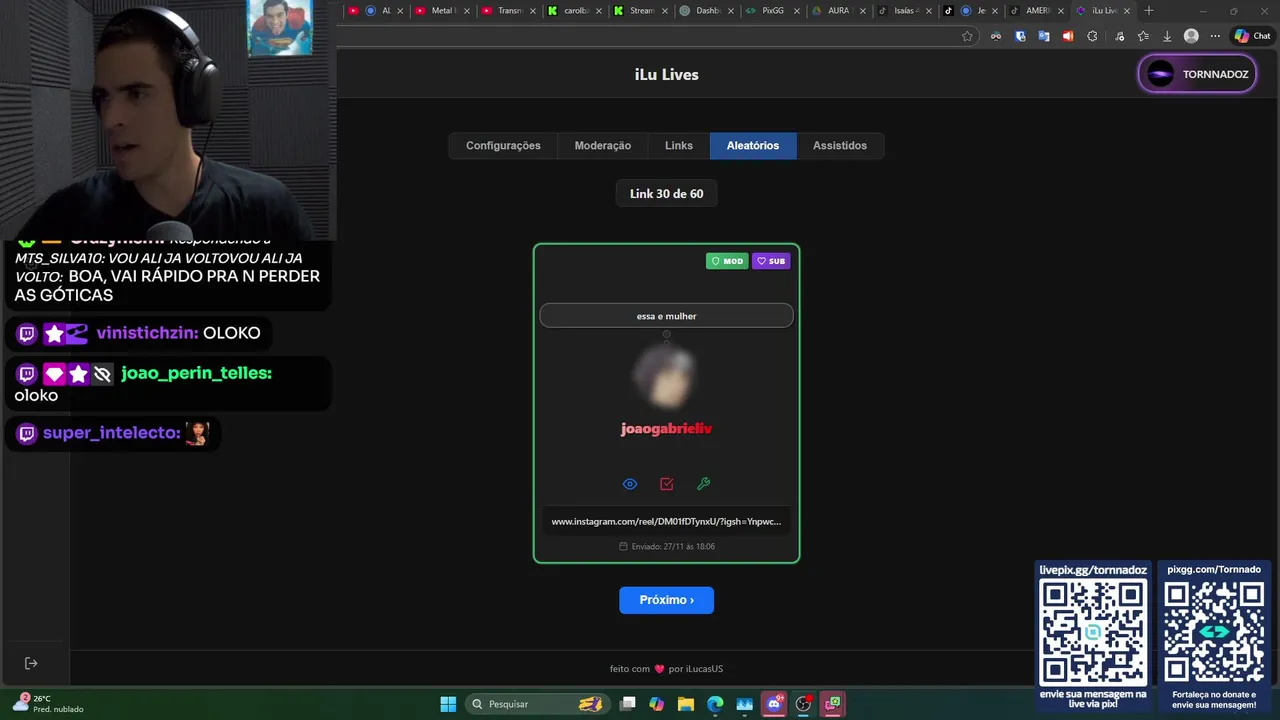Click the Copilot Chat button in Edge

(1253, 36)
